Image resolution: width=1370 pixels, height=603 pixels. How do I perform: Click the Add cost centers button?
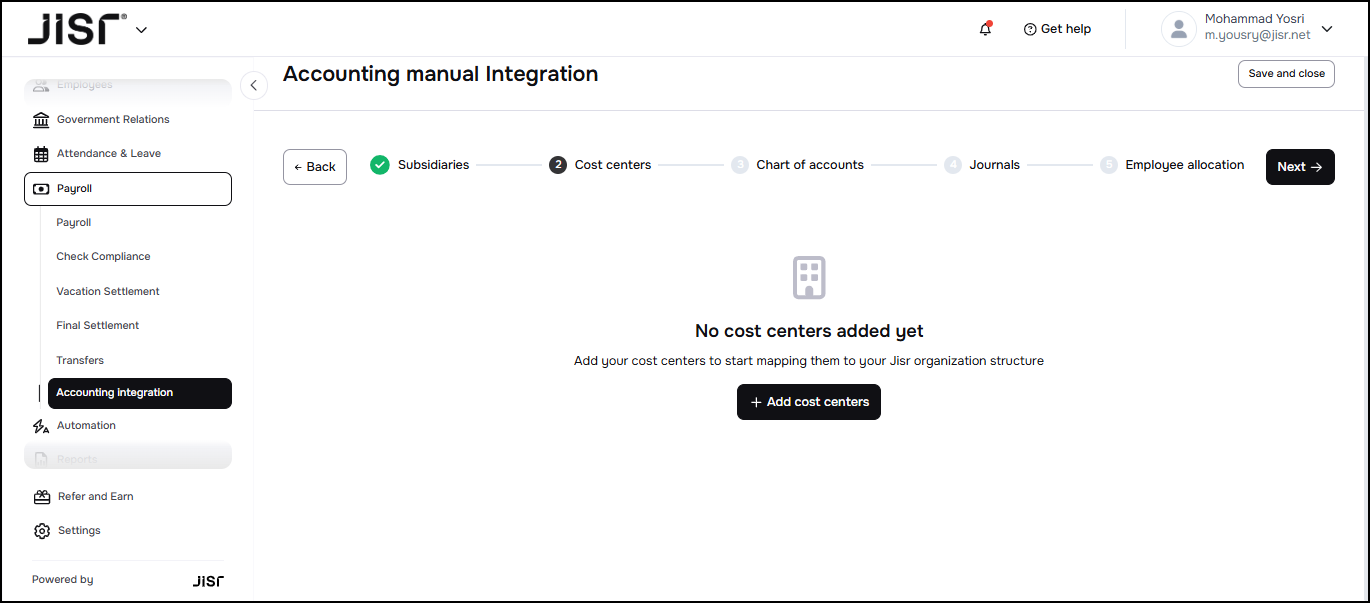[x=808, y=402]
